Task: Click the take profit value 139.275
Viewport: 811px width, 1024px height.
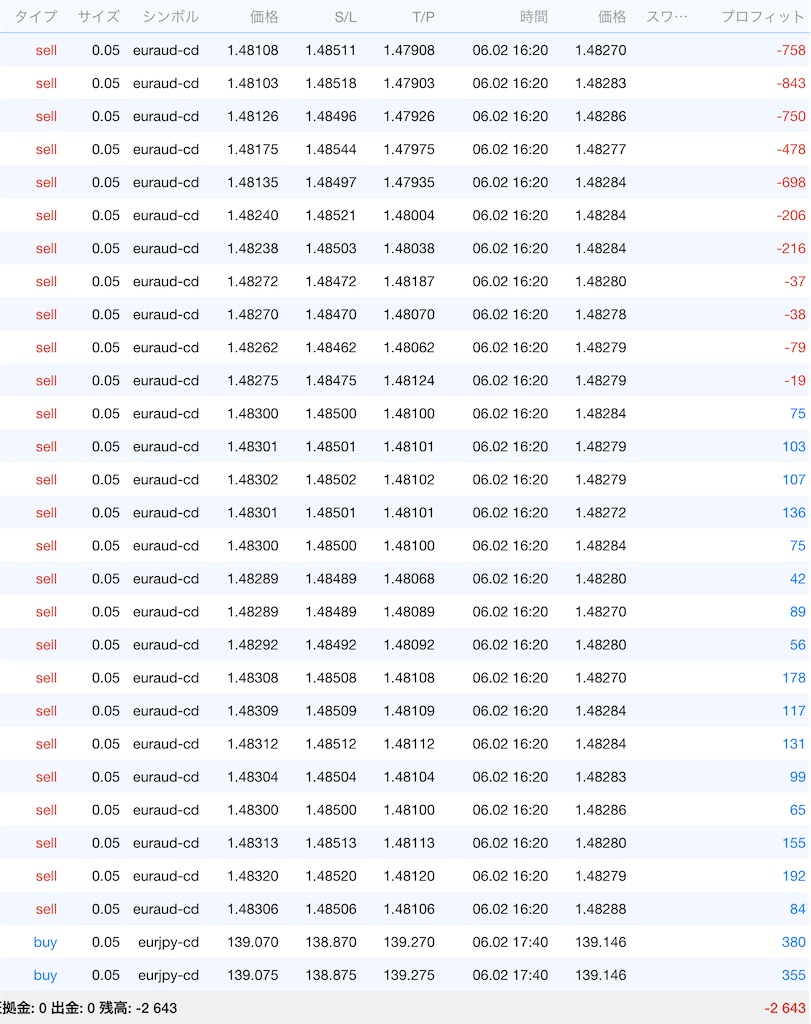Action: [409, 975]
